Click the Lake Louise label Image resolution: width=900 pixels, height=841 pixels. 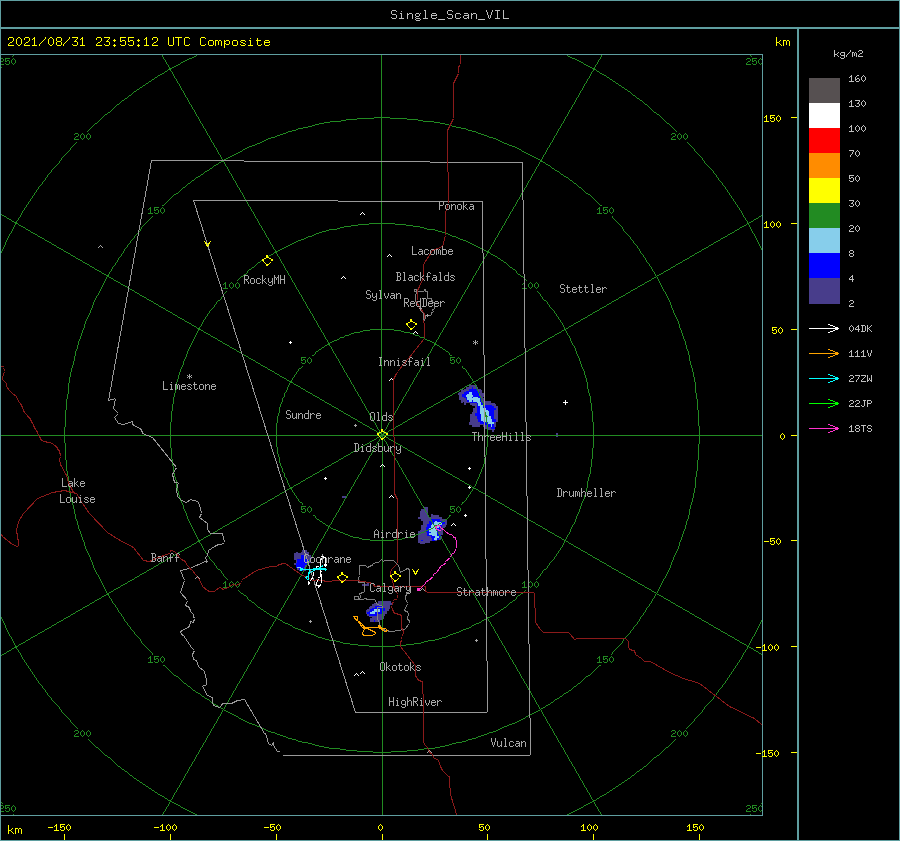(77, 491)
